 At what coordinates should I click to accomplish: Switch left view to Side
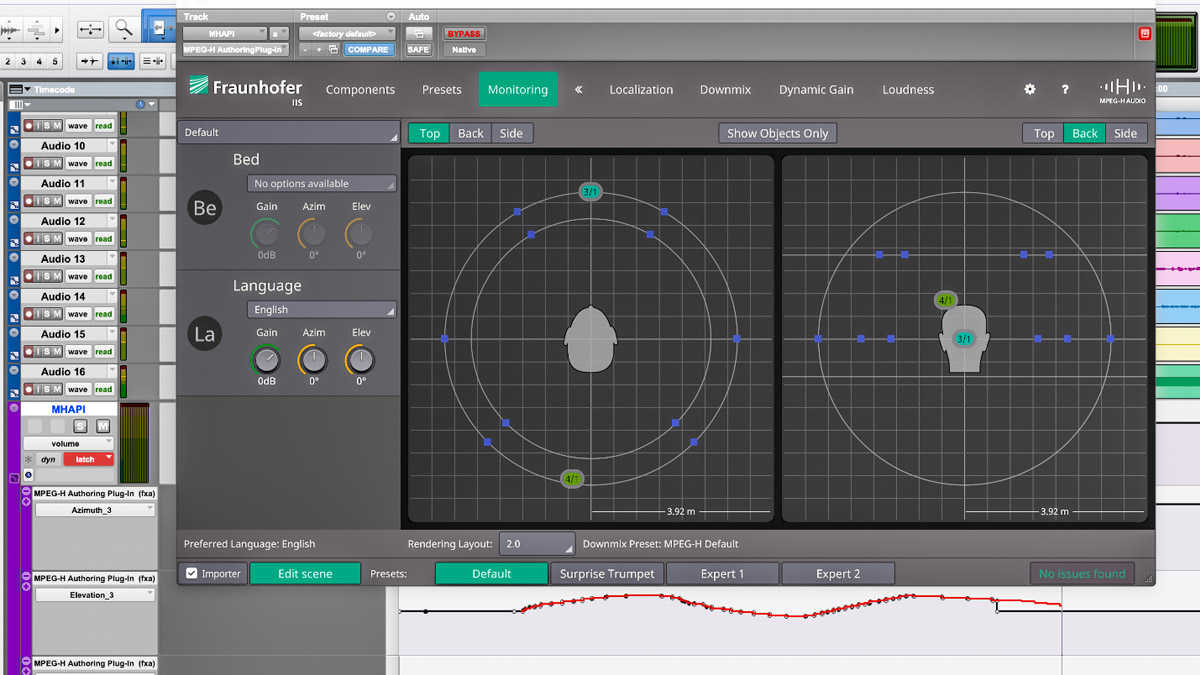(511, 133)
